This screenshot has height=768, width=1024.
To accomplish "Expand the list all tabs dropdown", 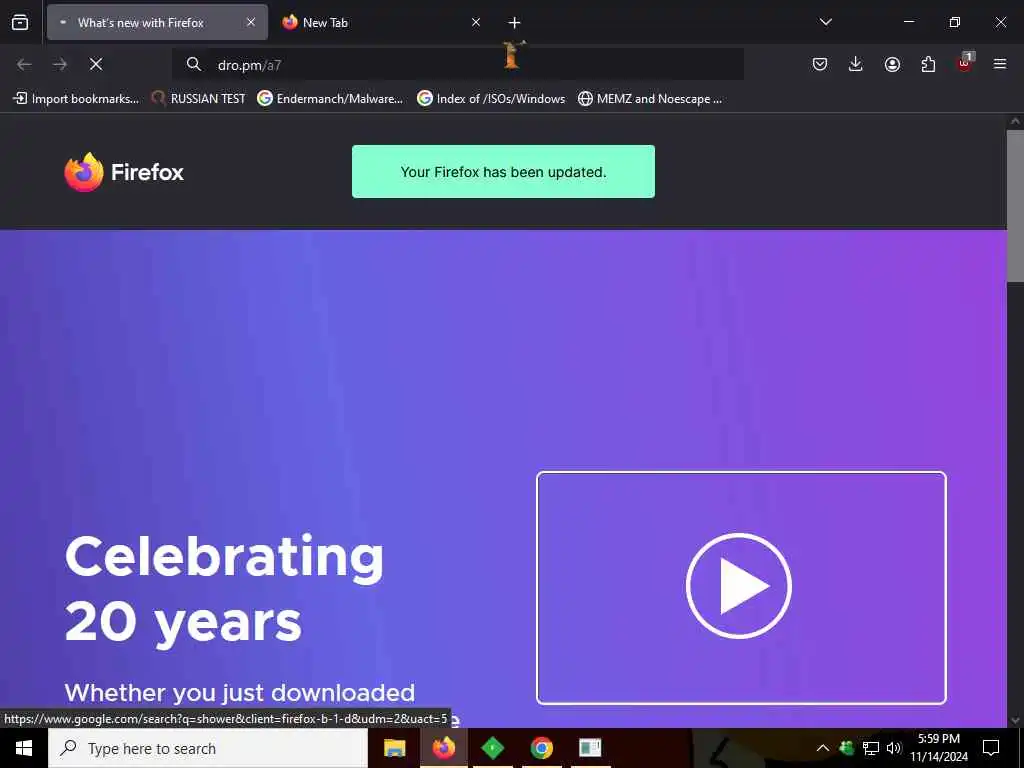I will pyautogui.click(x=825, y=22).
